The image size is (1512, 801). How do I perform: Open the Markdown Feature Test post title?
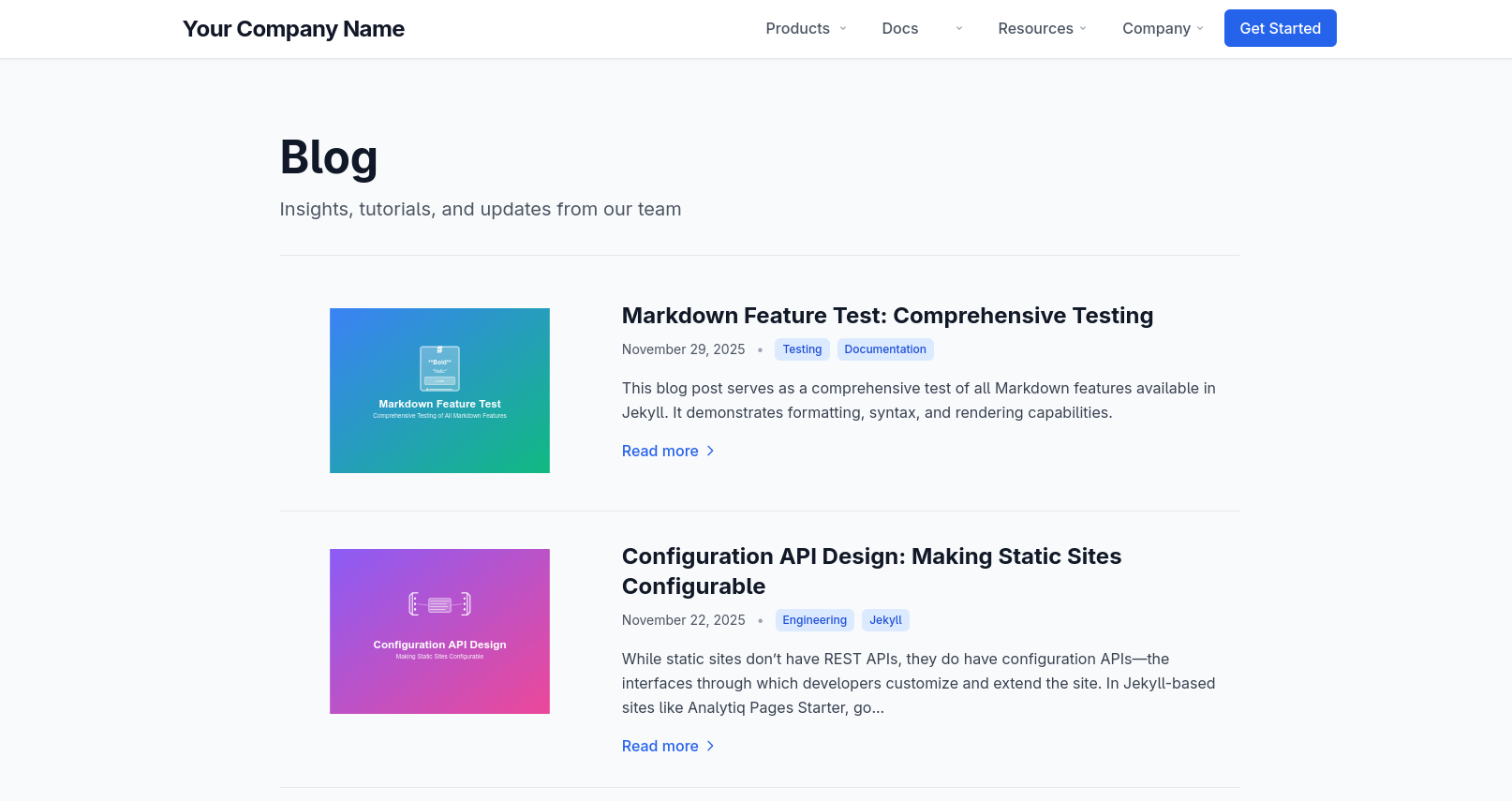pyautogui.click(x=887, y=316)
